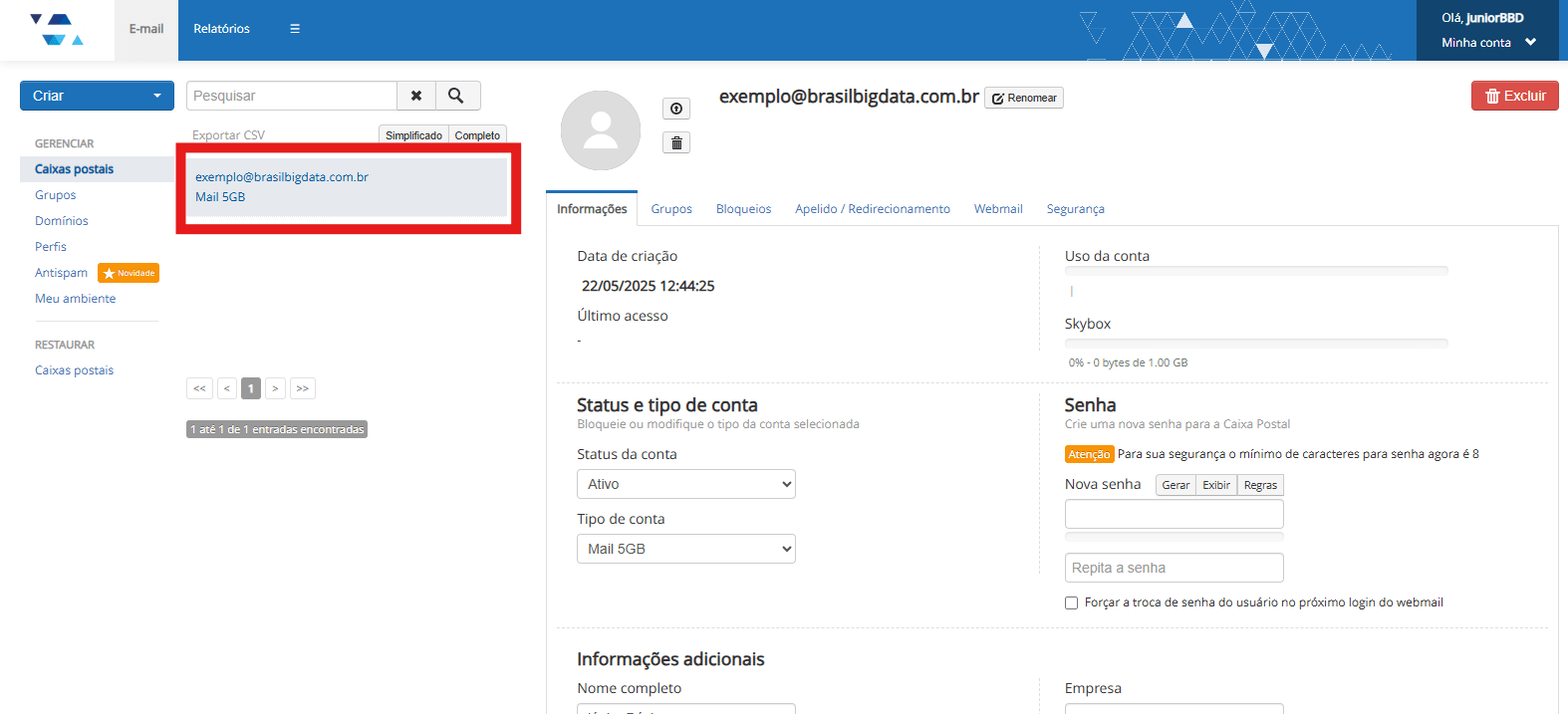Open the Status da conta dropdown
The height and width of the screenshot is (714, 1568).
click(685, 484)
